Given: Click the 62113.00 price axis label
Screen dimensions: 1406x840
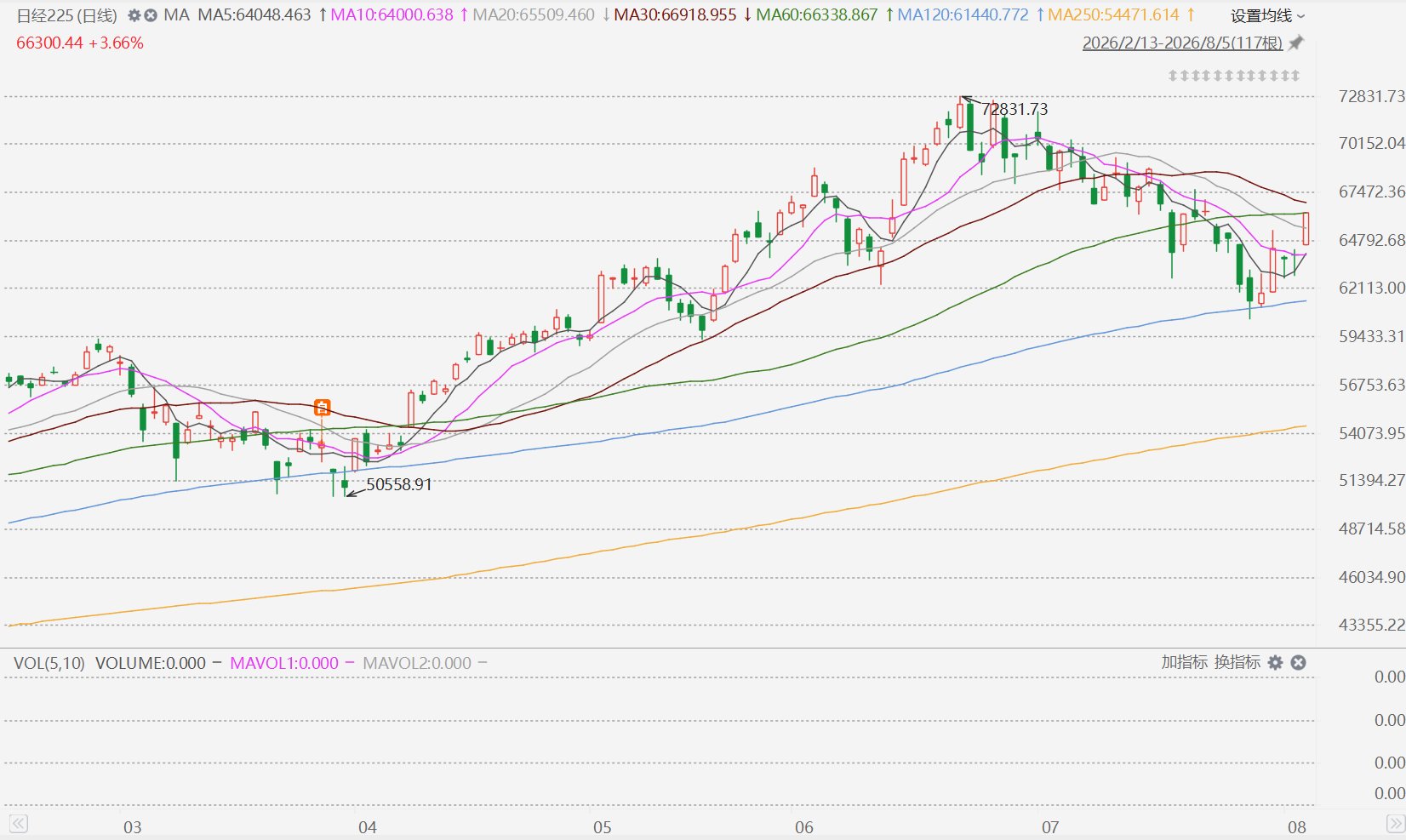Looking at the screenshot, I should [x=1371, y=288].
